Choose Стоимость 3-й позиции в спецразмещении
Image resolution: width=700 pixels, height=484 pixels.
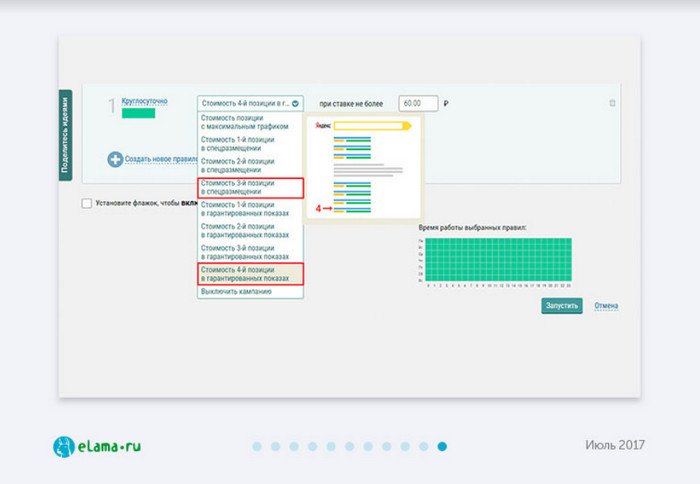pyautogui.click(x=250, y=188)
